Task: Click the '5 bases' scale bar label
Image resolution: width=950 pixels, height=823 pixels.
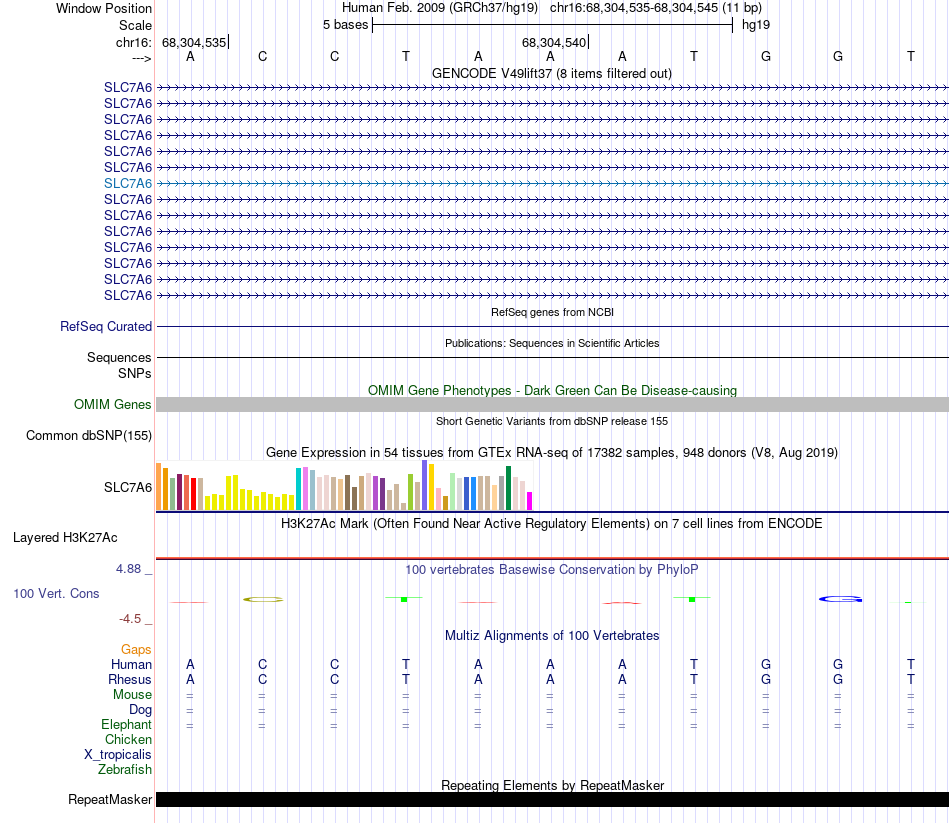Action: [x=345, y=25]
